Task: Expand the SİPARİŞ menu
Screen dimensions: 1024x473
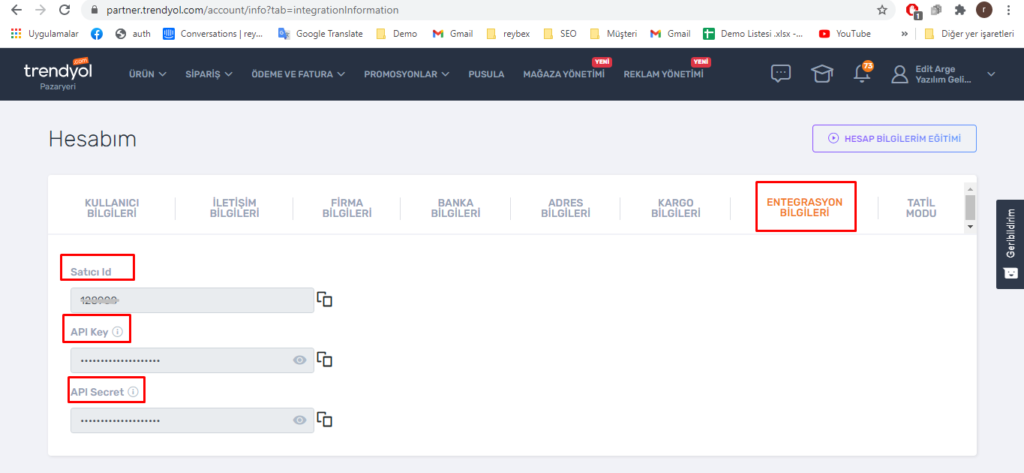Action: (209, 74)
